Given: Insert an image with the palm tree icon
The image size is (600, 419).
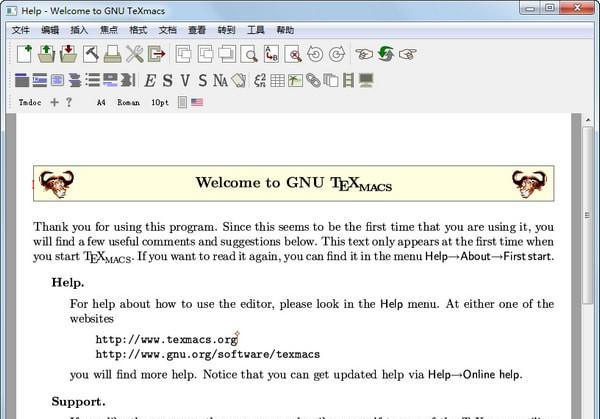Looking at the screenshot, I should (295, 80).
